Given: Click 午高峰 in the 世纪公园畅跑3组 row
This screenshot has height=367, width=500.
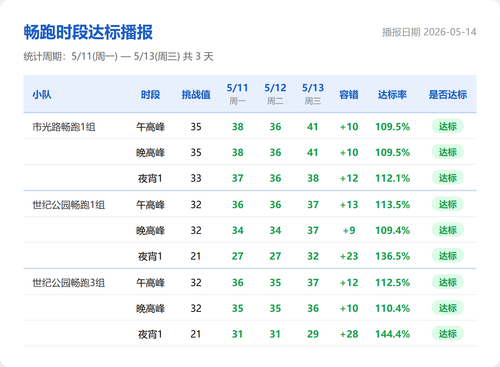Looking at the screenshot, I should coord(150,283).
